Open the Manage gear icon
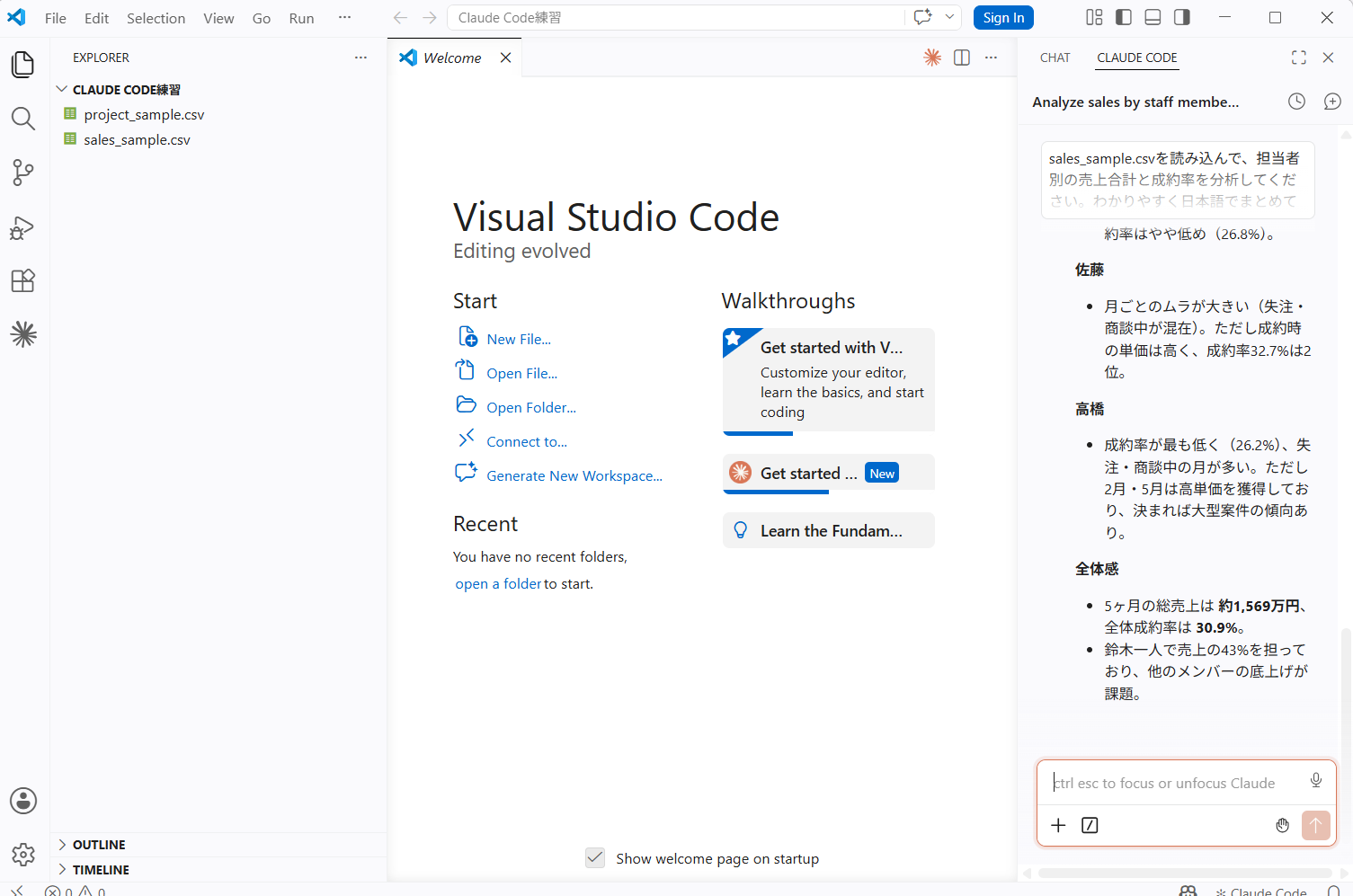The height and width of the screenshot is (896, 1353). pyautogui.click(x=23, y=854)
